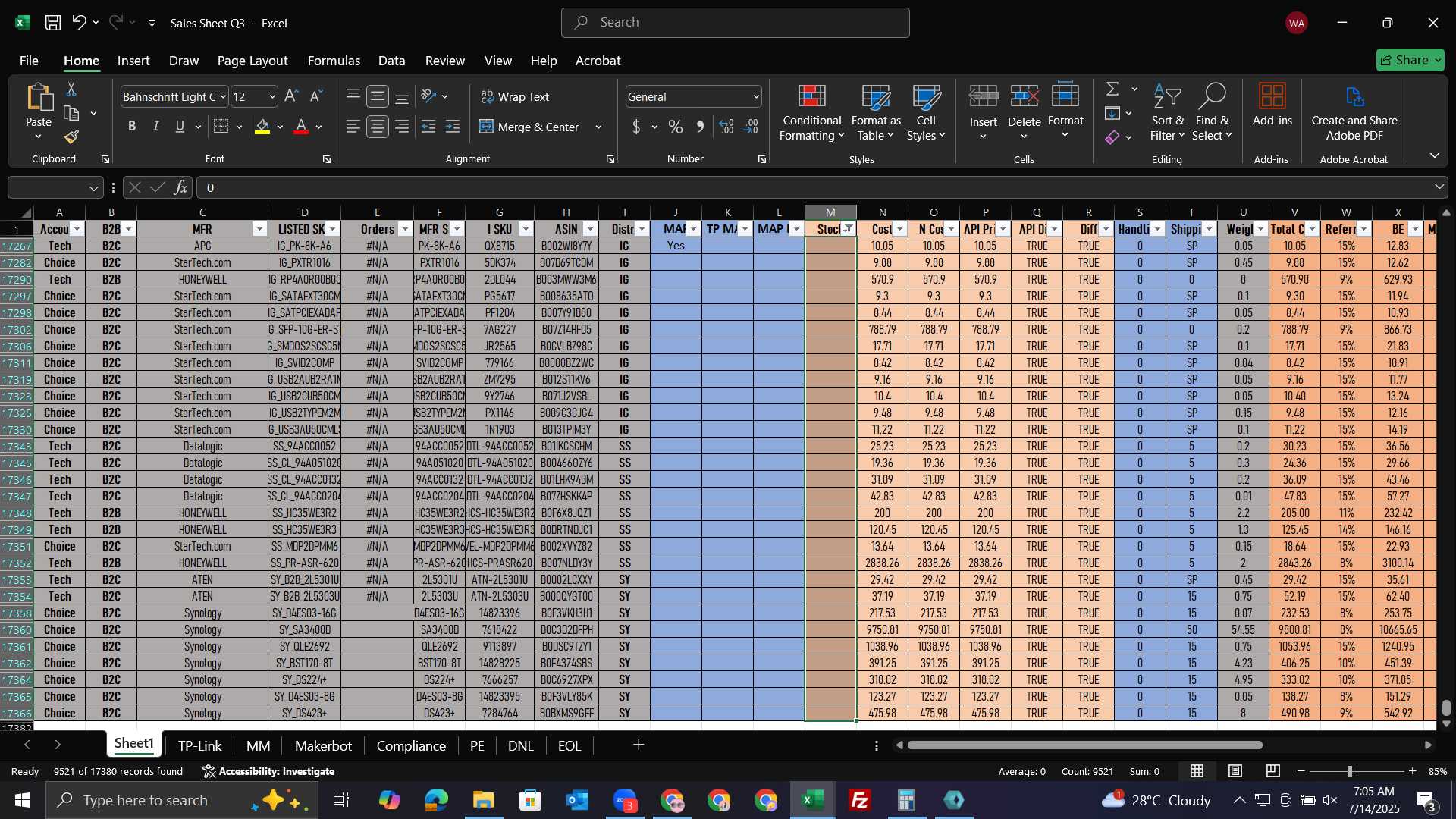This screenshot has height=819, width=1456.
Task: Apply yellow Fill Color swatch
Action: click(x=262, y=127)
